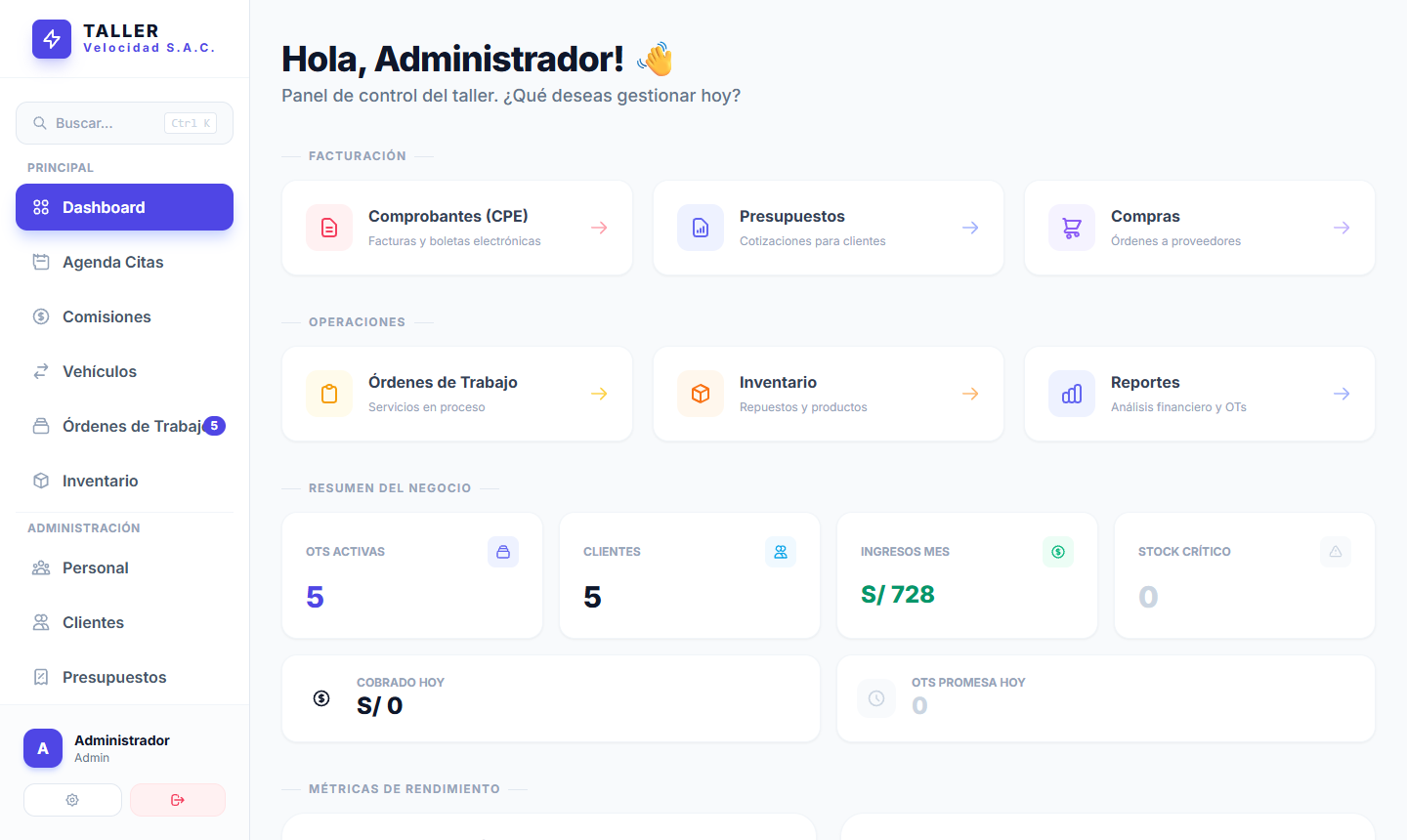Click the Agenda Citas calendar icon
The width and height of the screenshot is (1407, 840).
(41, 262)
